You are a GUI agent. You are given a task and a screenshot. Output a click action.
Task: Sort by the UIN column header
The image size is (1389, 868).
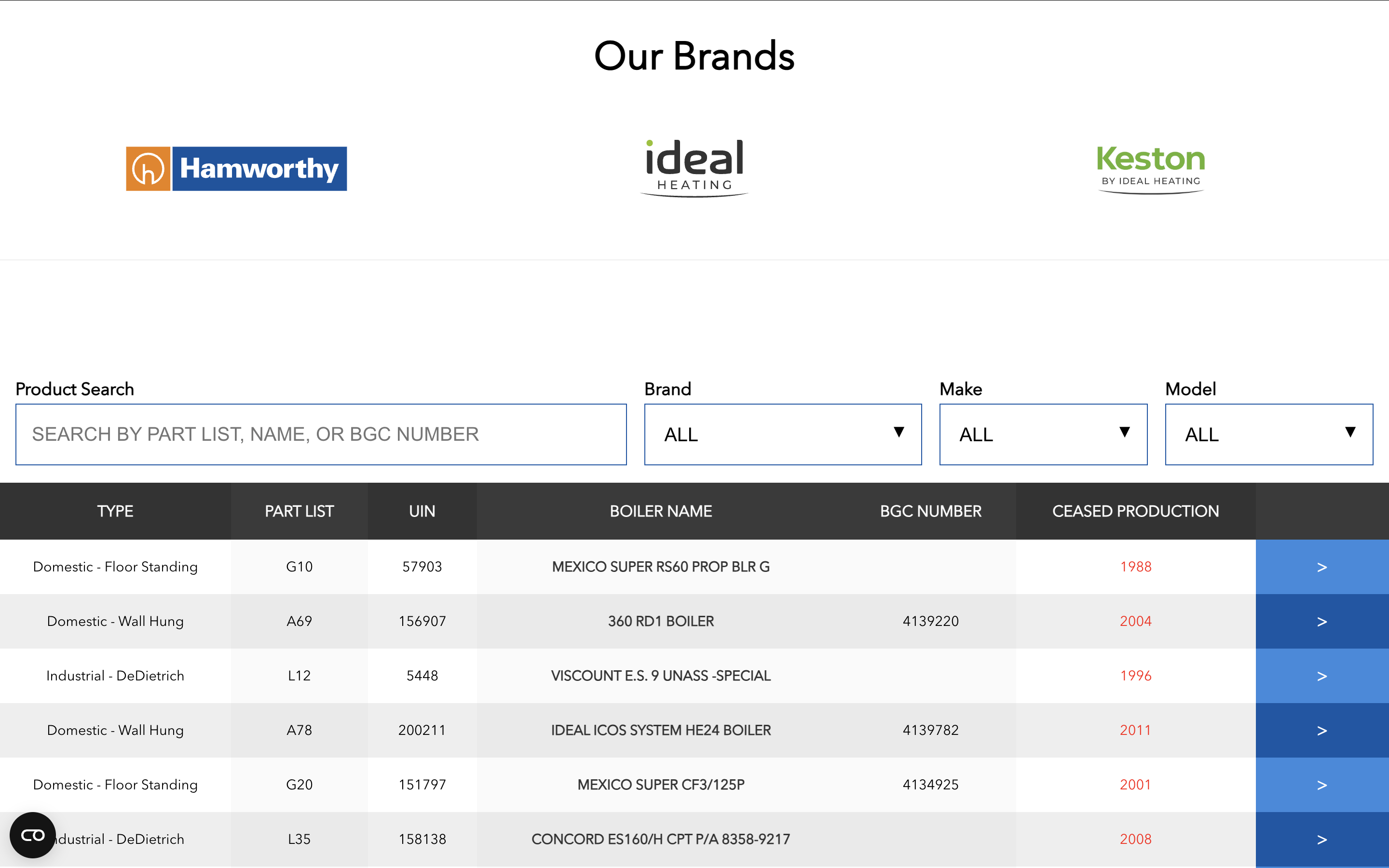tap(422, 511)
